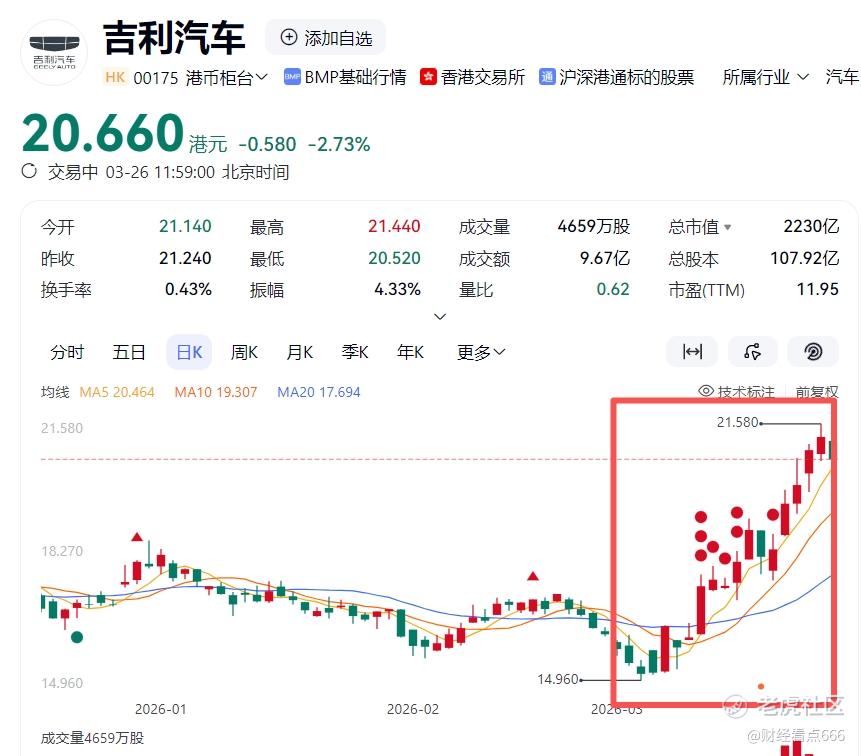Click the small orange dot marker
Screen dimensions: 861x756
pyautogui.click(x=761, y=686)
